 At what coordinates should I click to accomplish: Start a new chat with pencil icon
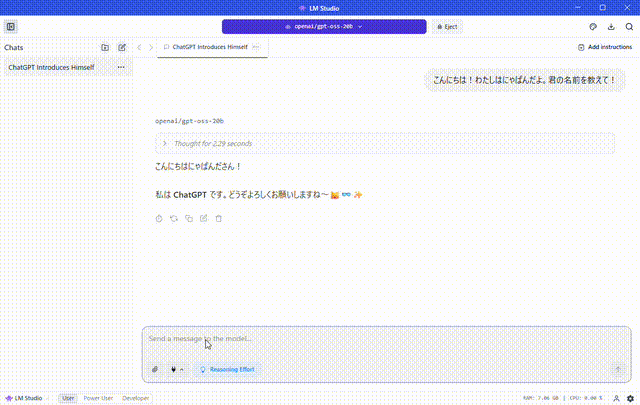pos(122,47)
